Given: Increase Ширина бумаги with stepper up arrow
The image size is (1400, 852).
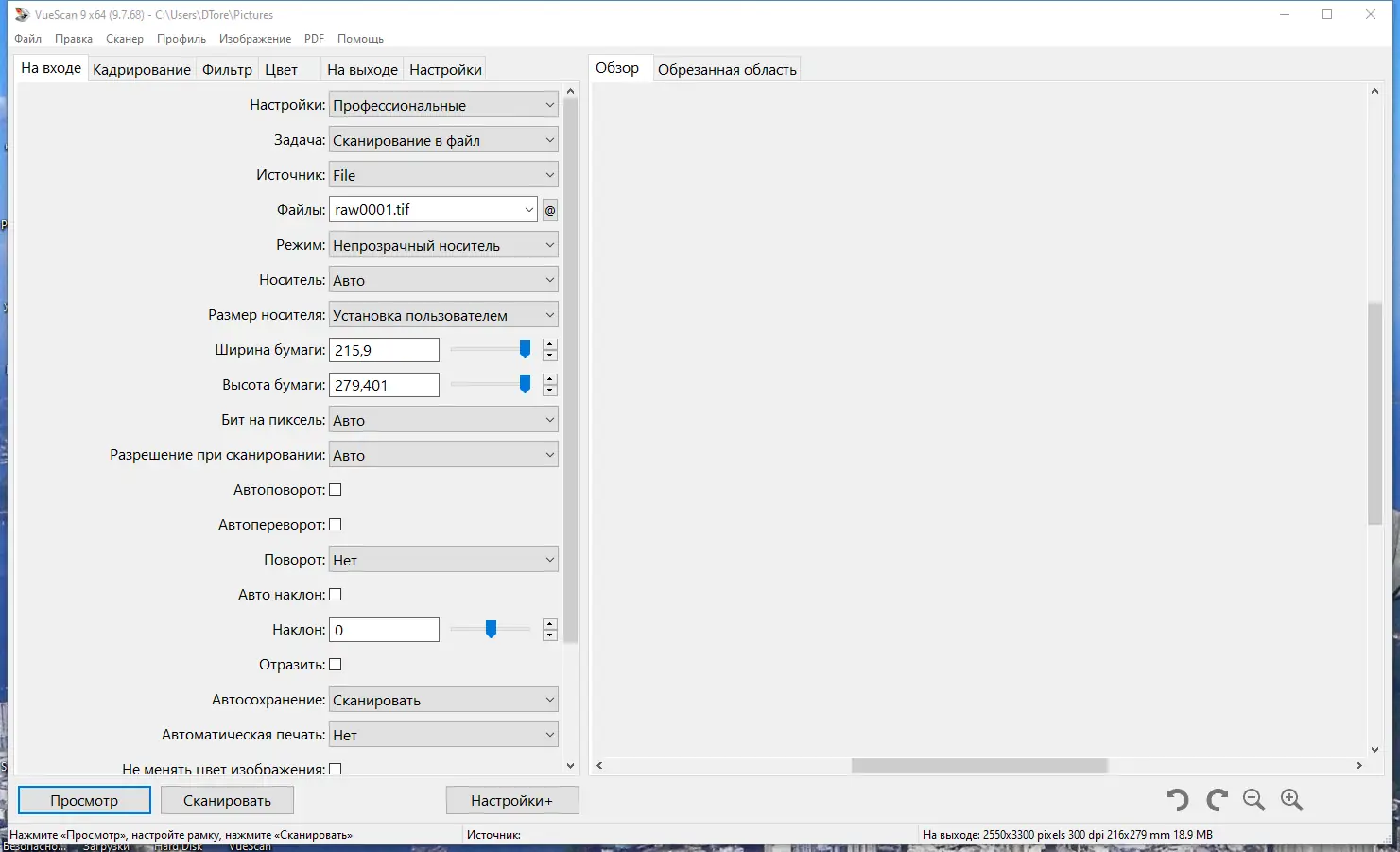Looking at the screenshot, I should (550, 344).
